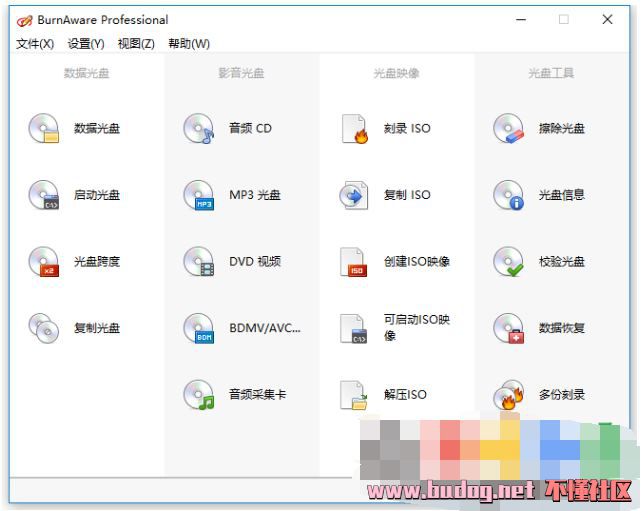Click the 解压ISO text label
The image size is (641, 511).
pyautogui.click(x=405, y=395)
